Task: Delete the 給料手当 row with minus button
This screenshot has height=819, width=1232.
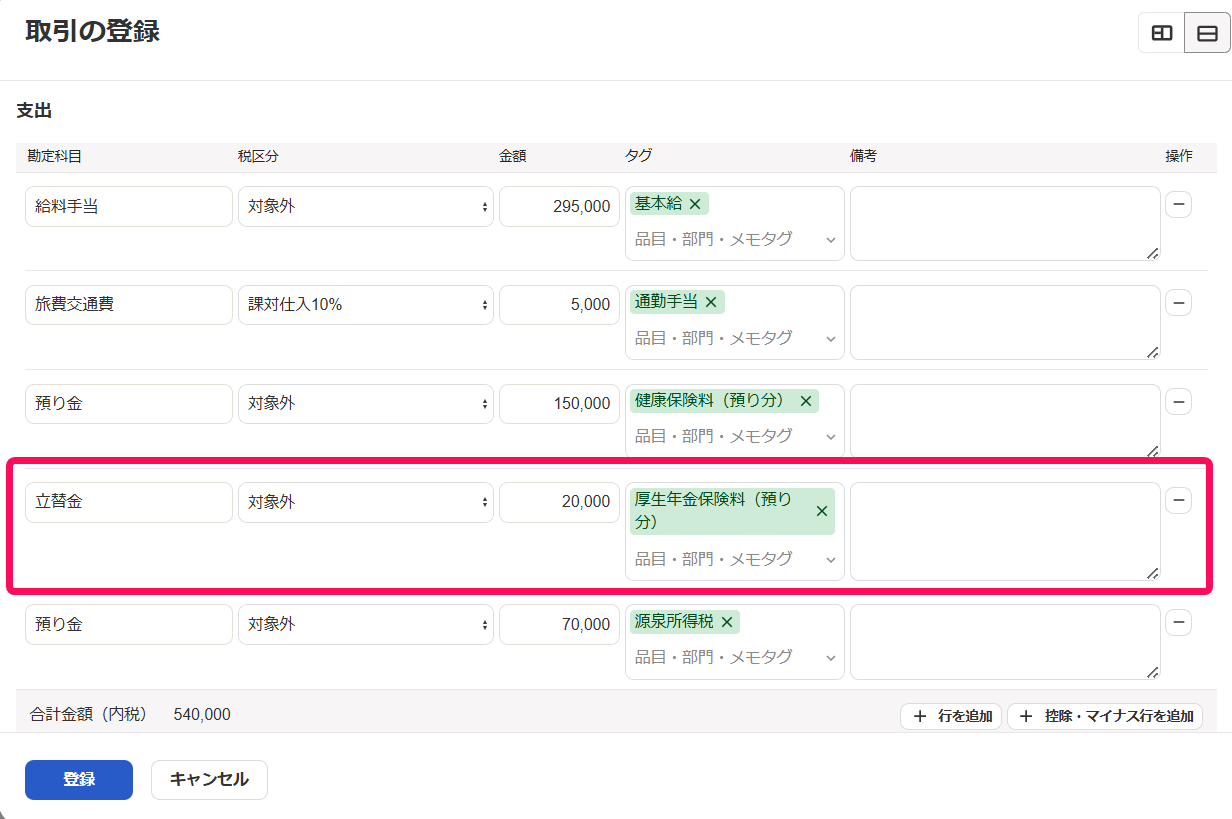Action: tap(1179, 204)
